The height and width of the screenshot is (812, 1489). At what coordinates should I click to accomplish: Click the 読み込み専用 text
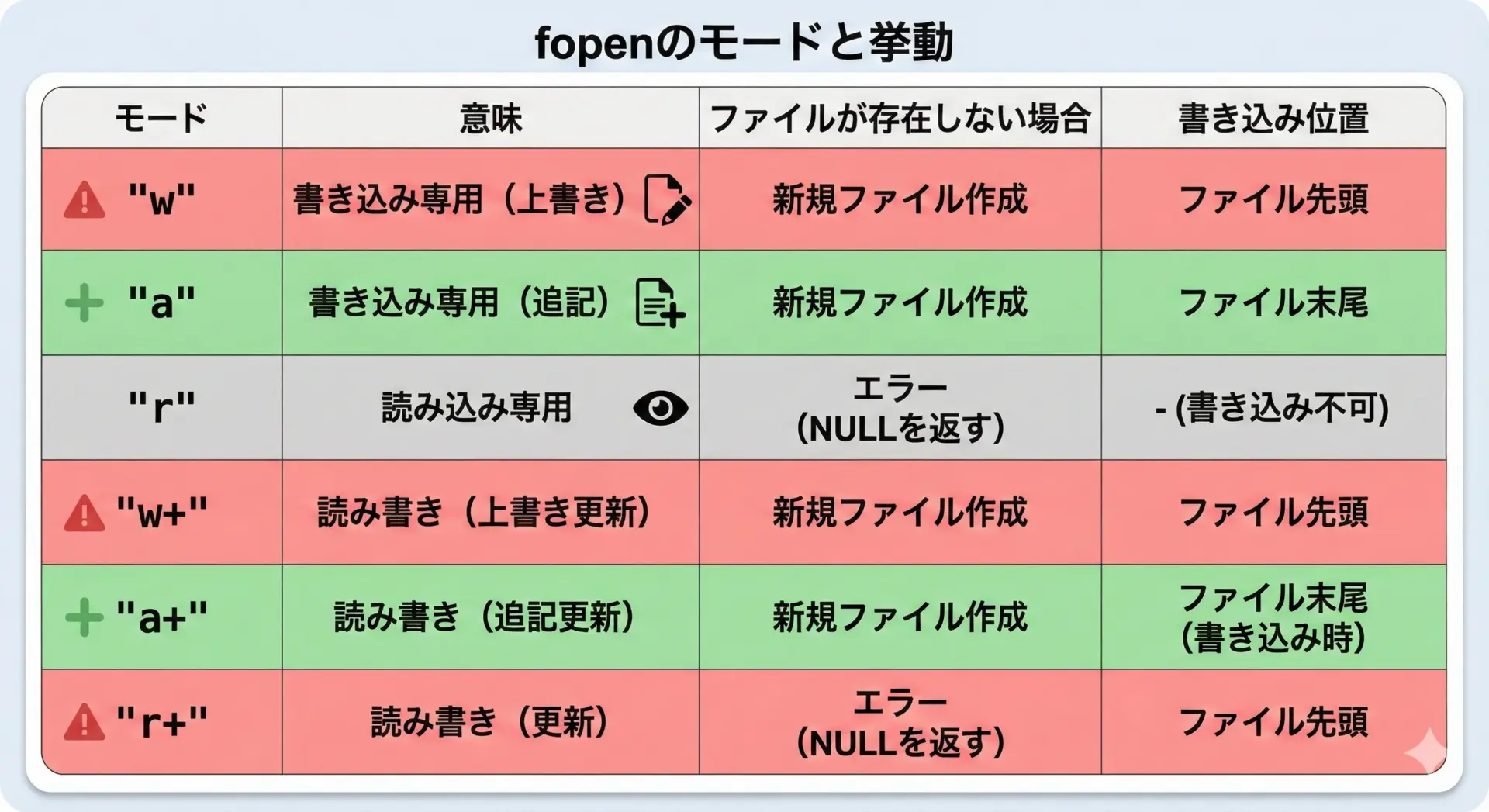(x=476, y=408)
